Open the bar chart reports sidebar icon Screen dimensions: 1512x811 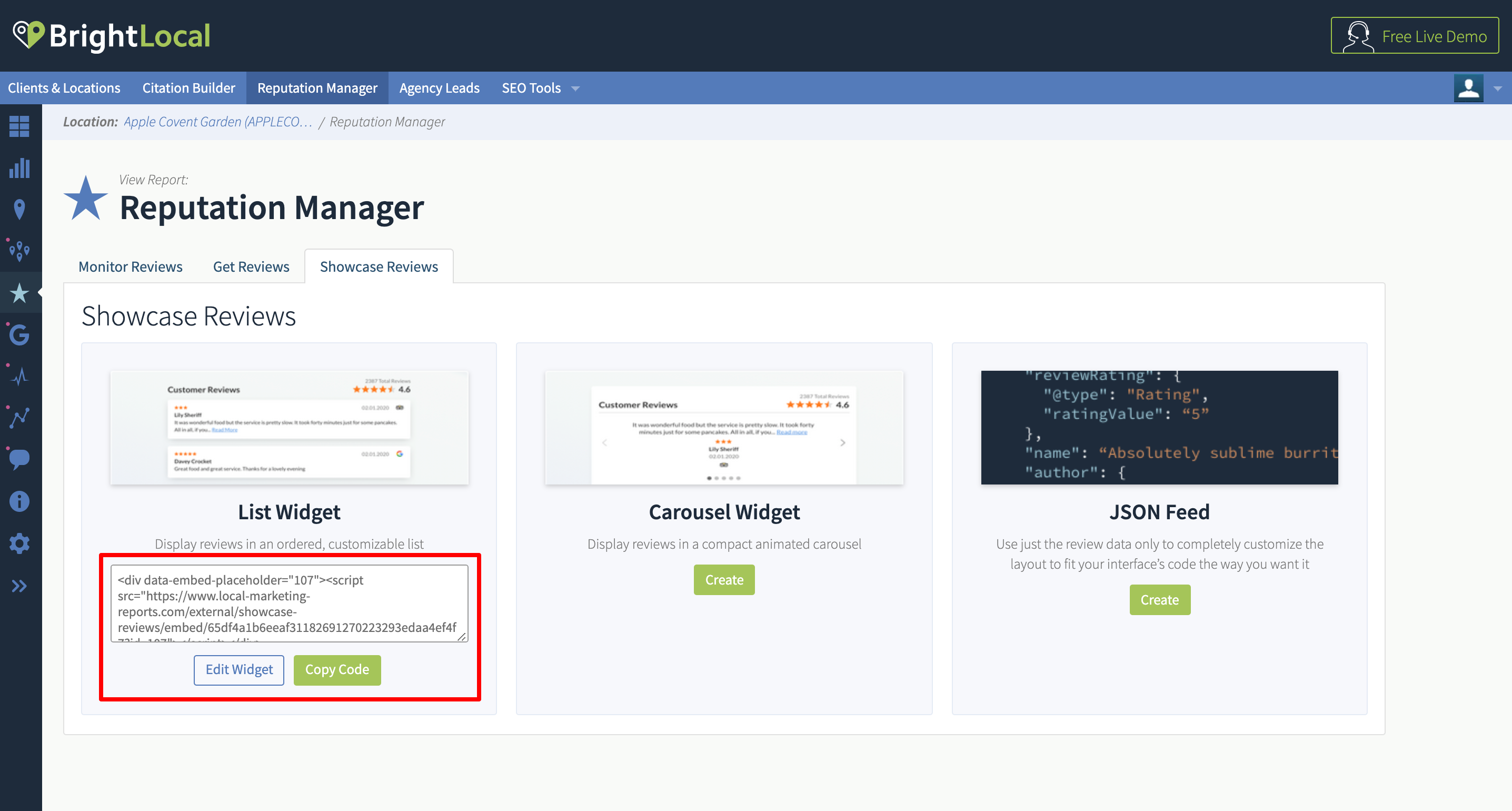pos(19,168)
